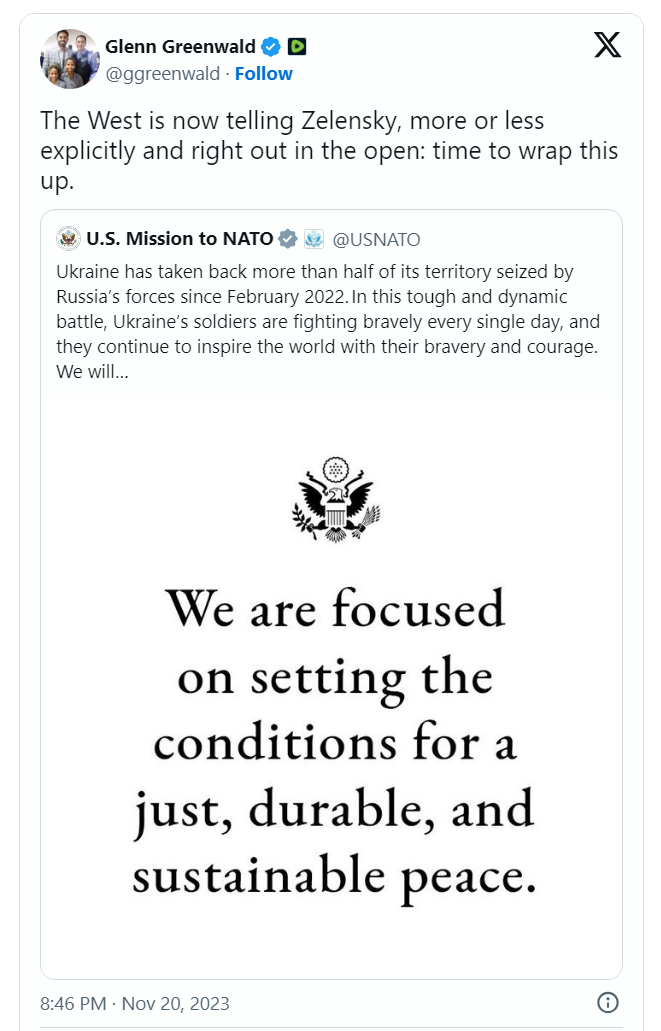Click the main tweet text about Zelensky
The image size is (661, 1031).
tap(329, 151)
